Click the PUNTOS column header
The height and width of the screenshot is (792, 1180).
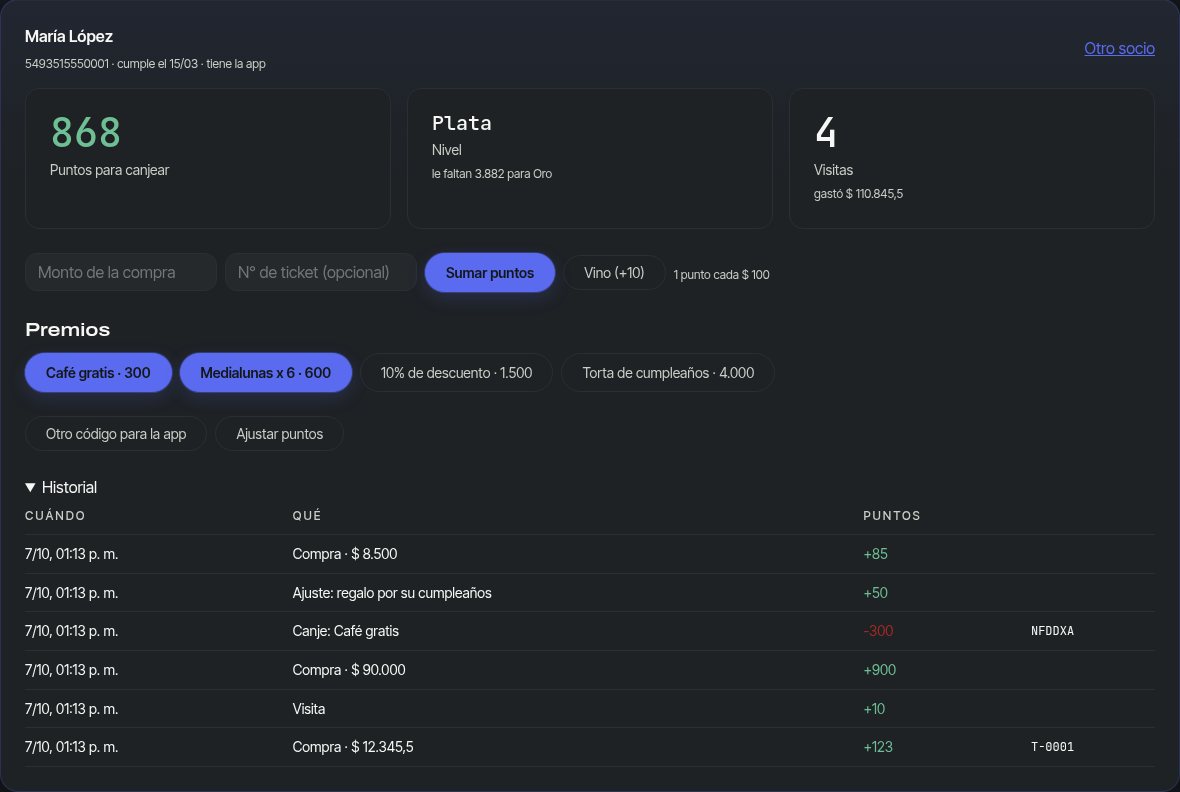[892, 516]
